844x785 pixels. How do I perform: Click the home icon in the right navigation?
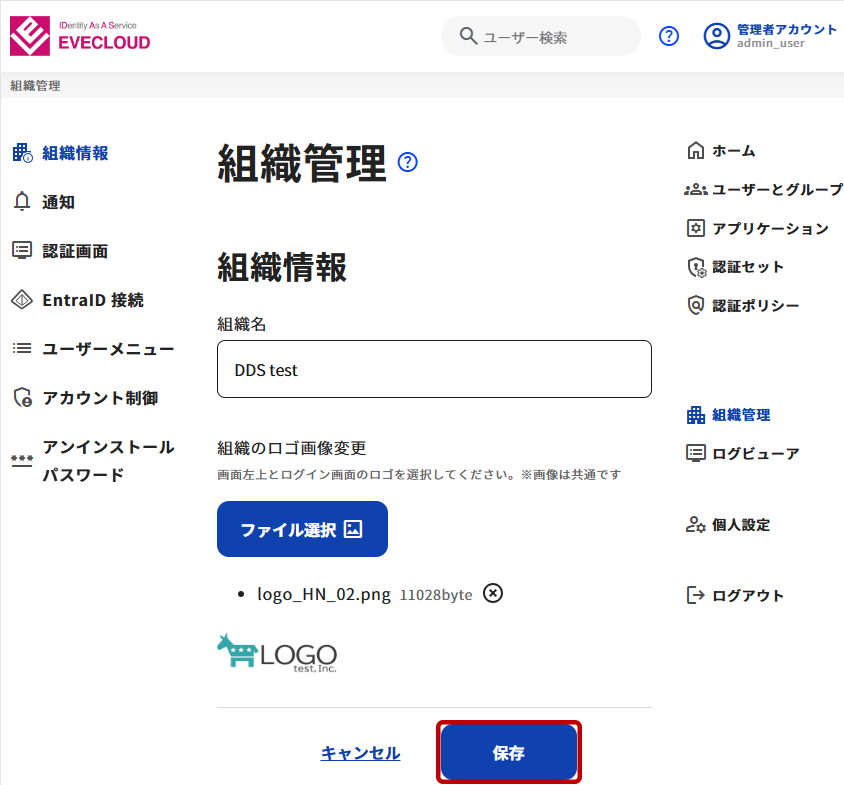pyautogui.click(x=696, y=151)
